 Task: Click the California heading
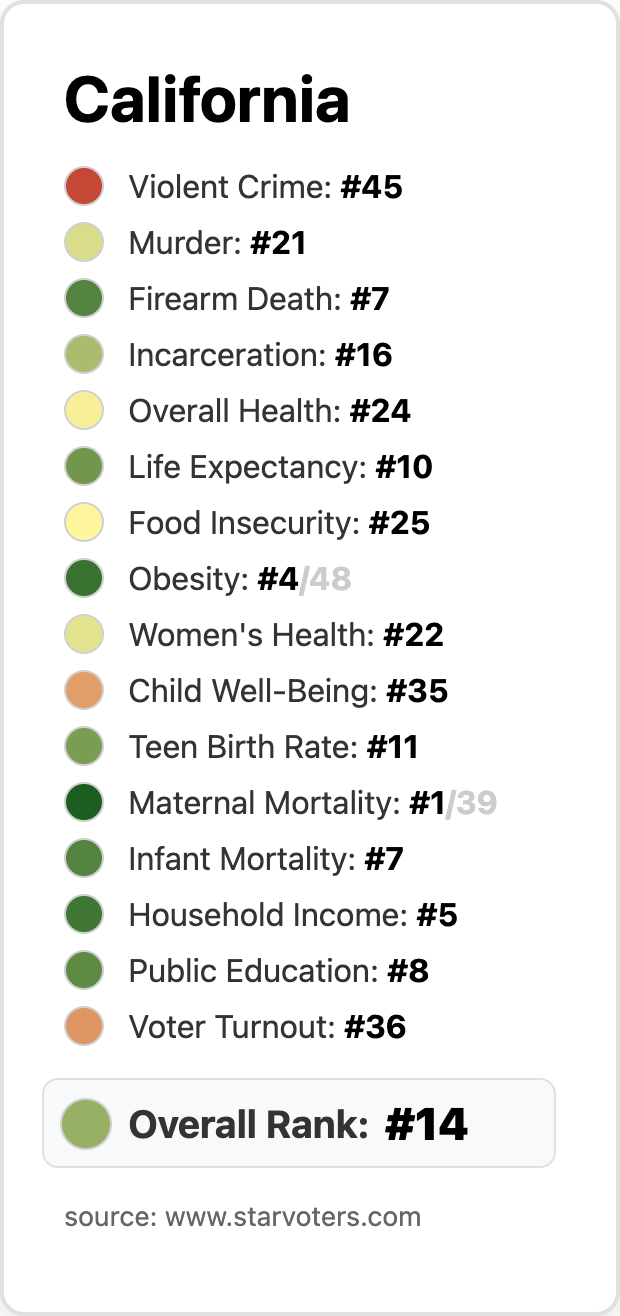pyautogui.click(x=207, y=100)
